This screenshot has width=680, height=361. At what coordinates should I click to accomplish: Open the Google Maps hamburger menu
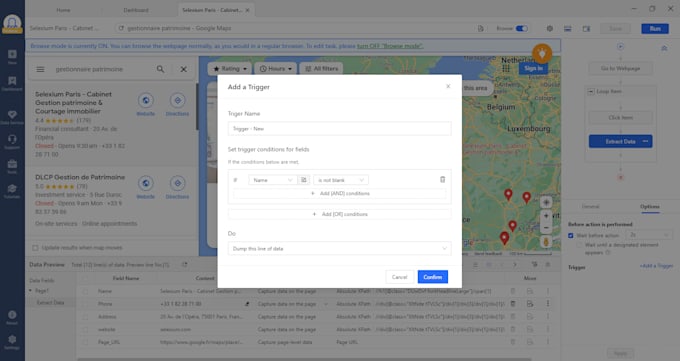[40, 69]
